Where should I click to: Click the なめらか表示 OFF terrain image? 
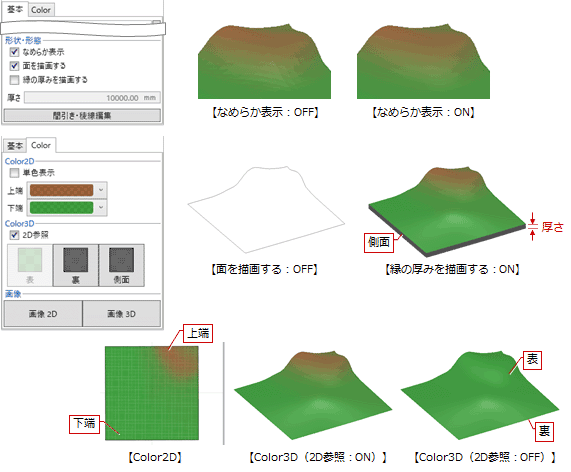(264, 61)
